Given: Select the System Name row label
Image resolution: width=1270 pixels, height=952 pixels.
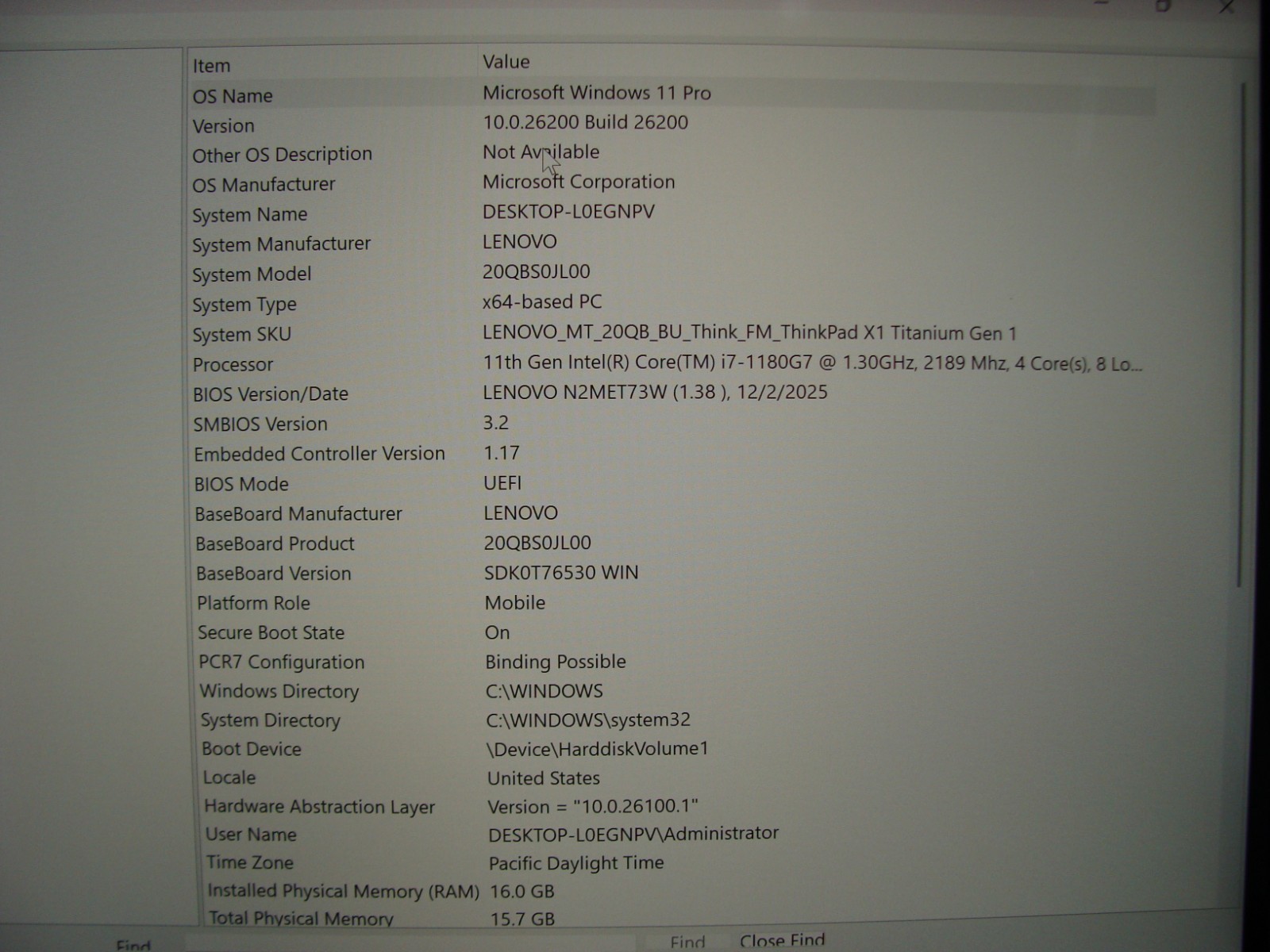Looking at the screenshot, I should point(249,215).
